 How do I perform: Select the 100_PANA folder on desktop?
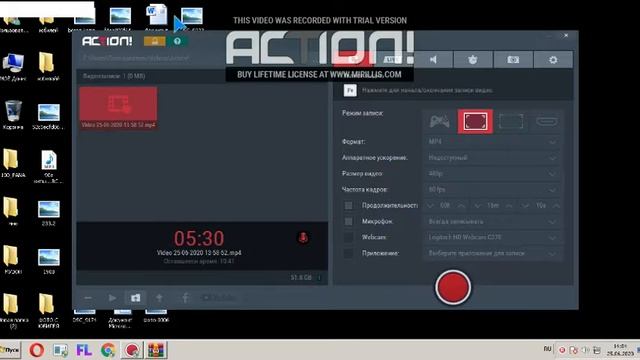[x=13, y=164]
